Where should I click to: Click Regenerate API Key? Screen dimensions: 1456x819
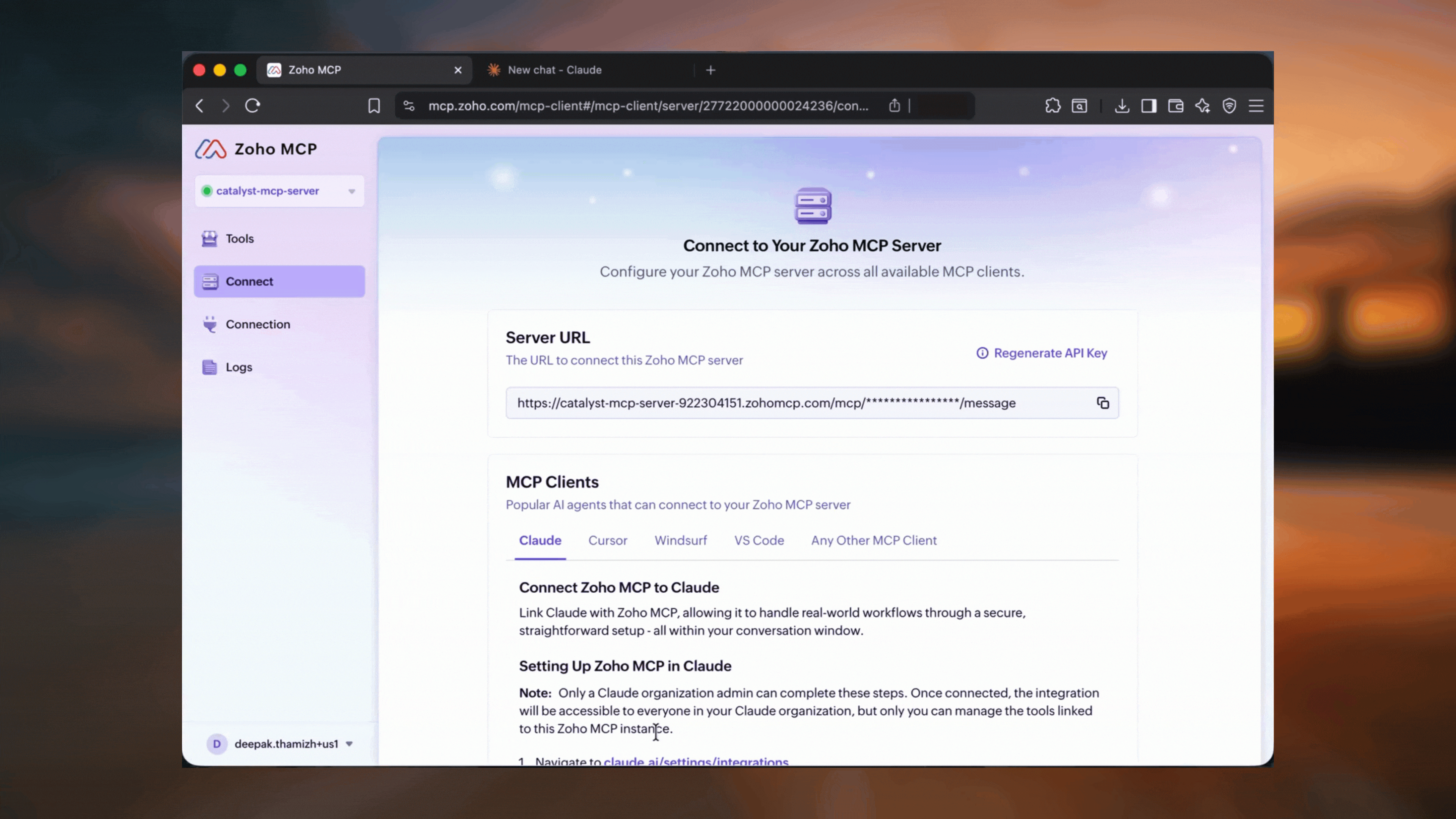(x=1042, y=353)
